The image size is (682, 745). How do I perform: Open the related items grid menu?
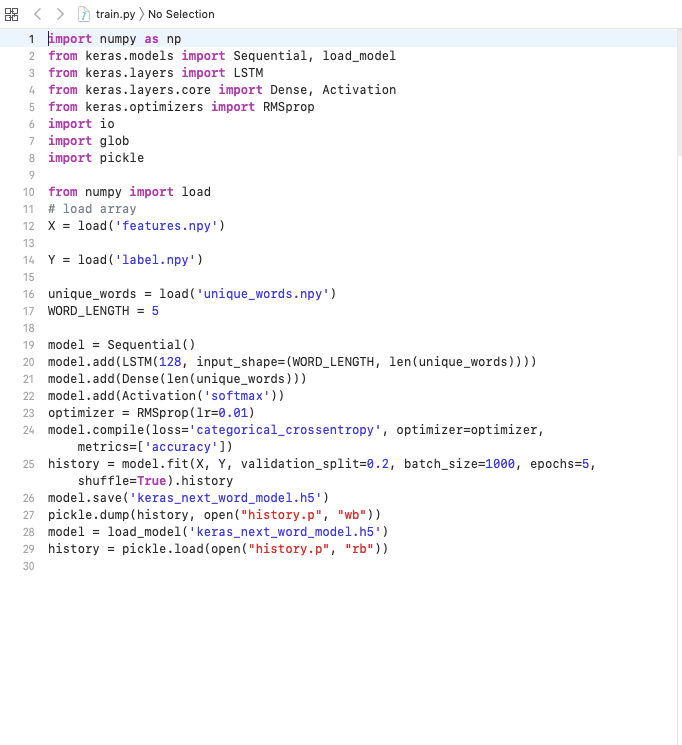point(11,14)
